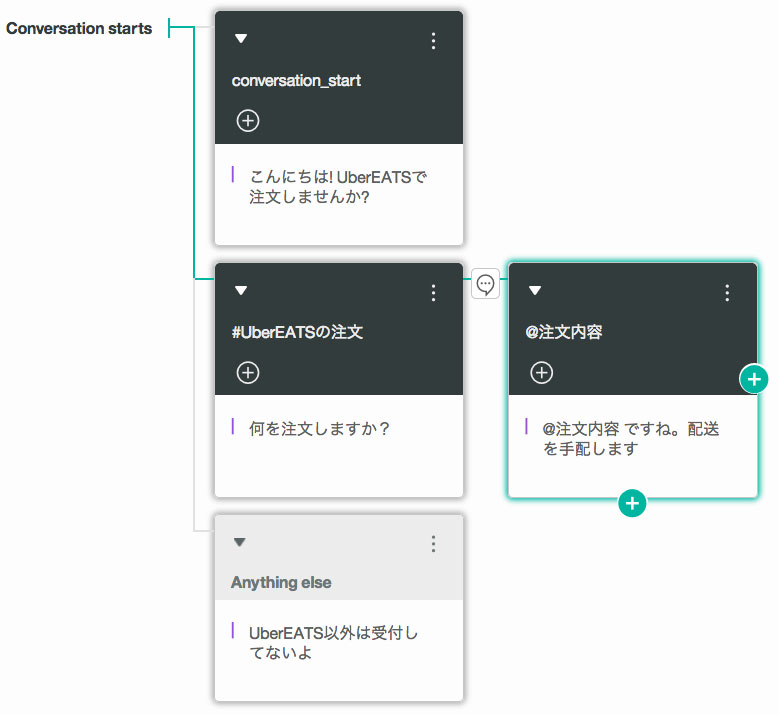778x715 pixels.
Task: Collapse the @注文内容 node triangle
Action: click(x=535, y=290)
